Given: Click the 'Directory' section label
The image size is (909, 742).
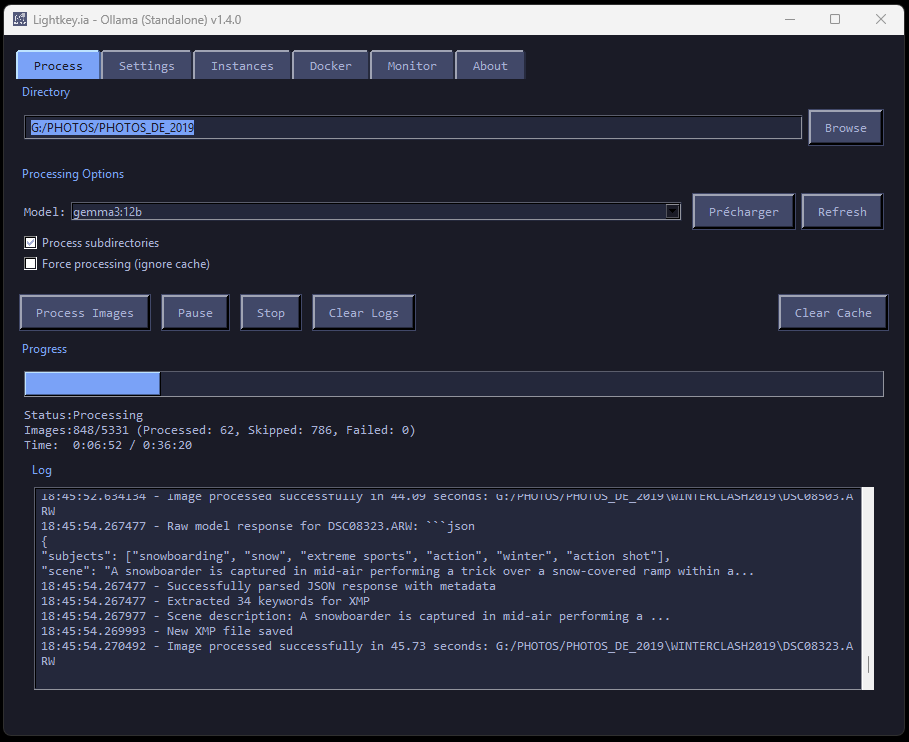Looking at the screenshot, I should (46, 92).
